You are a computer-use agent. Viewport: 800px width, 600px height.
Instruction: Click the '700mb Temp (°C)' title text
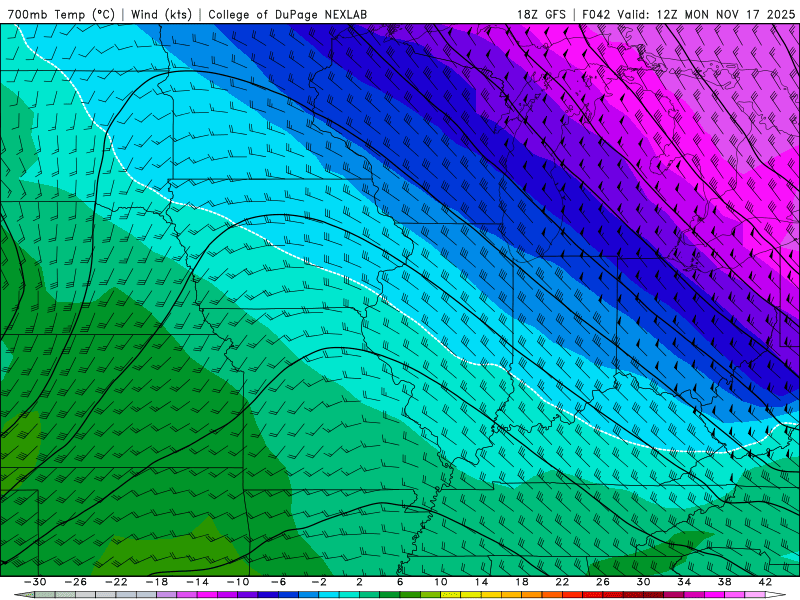[61, 14]
